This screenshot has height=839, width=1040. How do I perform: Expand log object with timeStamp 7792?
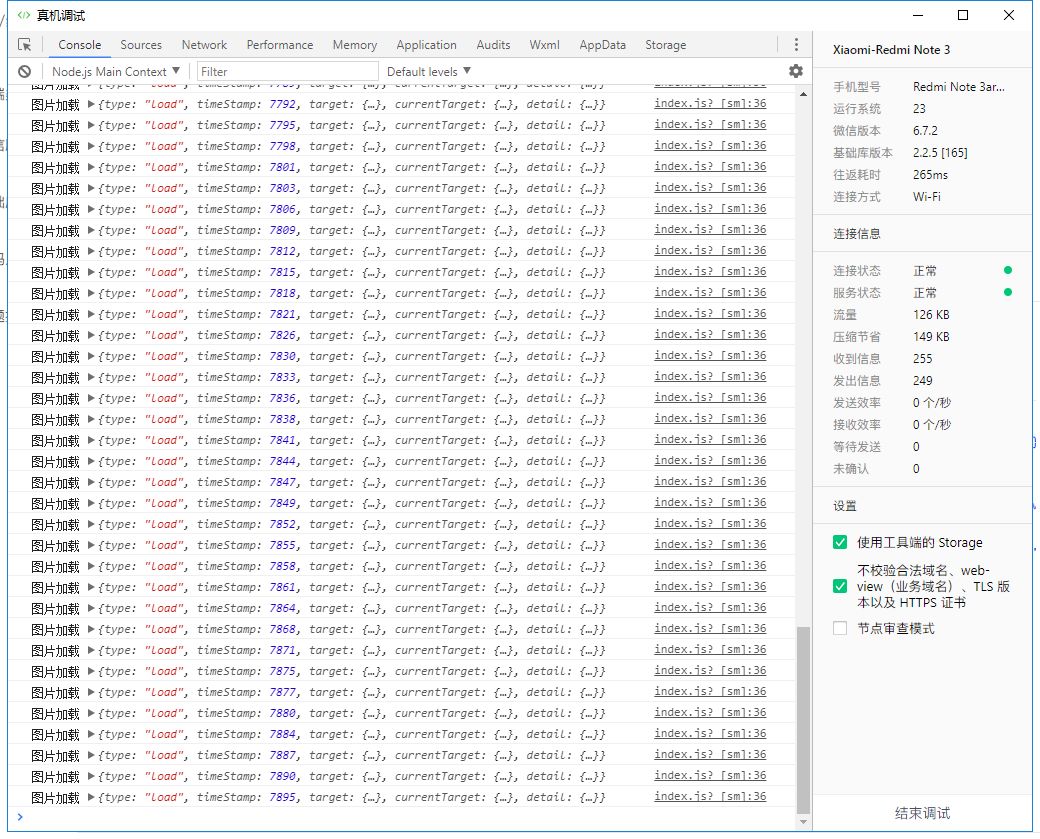(91, 104)
